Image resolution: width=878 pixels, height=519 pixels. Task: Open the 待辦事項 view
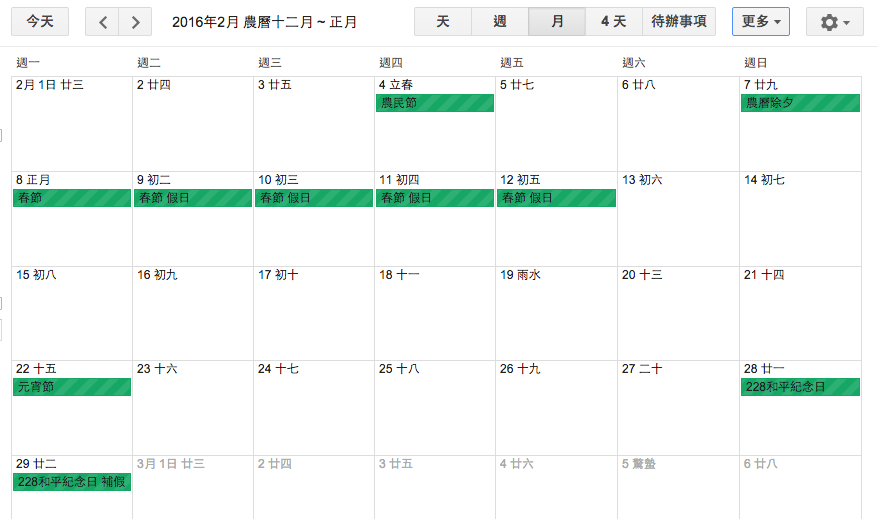point(678,22)
